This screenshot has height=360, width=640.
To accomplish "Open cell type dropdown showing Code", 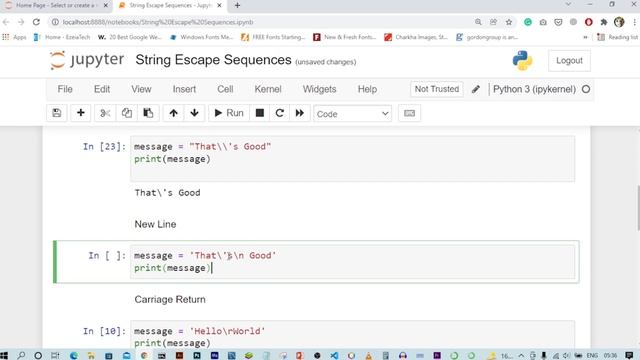I will [x=353, y=114].
